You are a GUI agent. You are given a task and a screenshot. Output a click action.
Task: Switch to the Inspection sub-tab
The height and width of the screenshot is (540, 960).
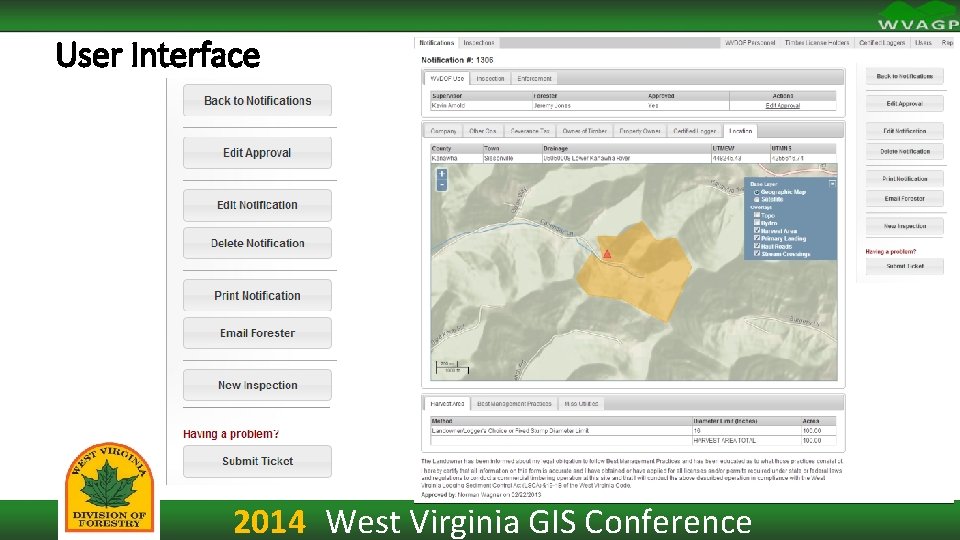click(490, 78)
